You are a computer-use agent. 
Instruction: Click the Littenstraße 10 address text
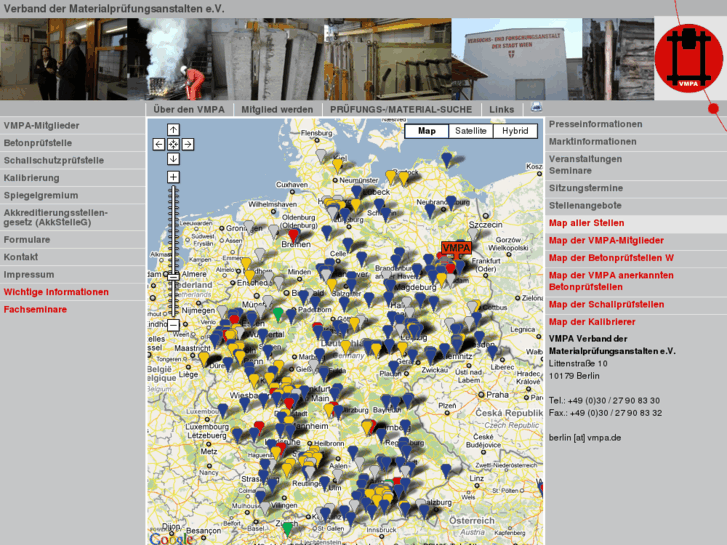[578, 364]
